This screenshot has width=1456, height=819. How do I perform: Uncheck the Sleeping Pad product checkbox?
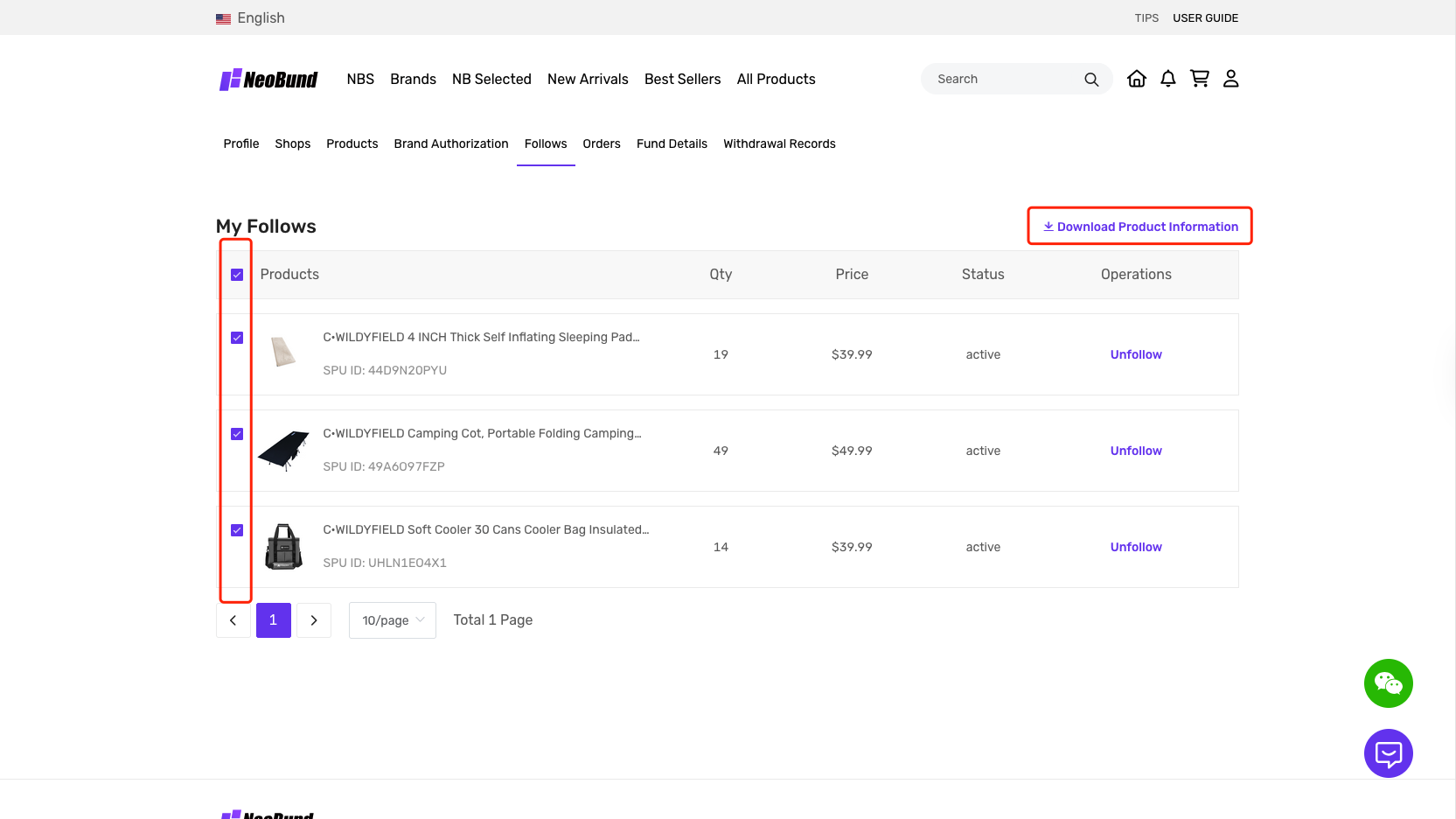tap(237, 338)
